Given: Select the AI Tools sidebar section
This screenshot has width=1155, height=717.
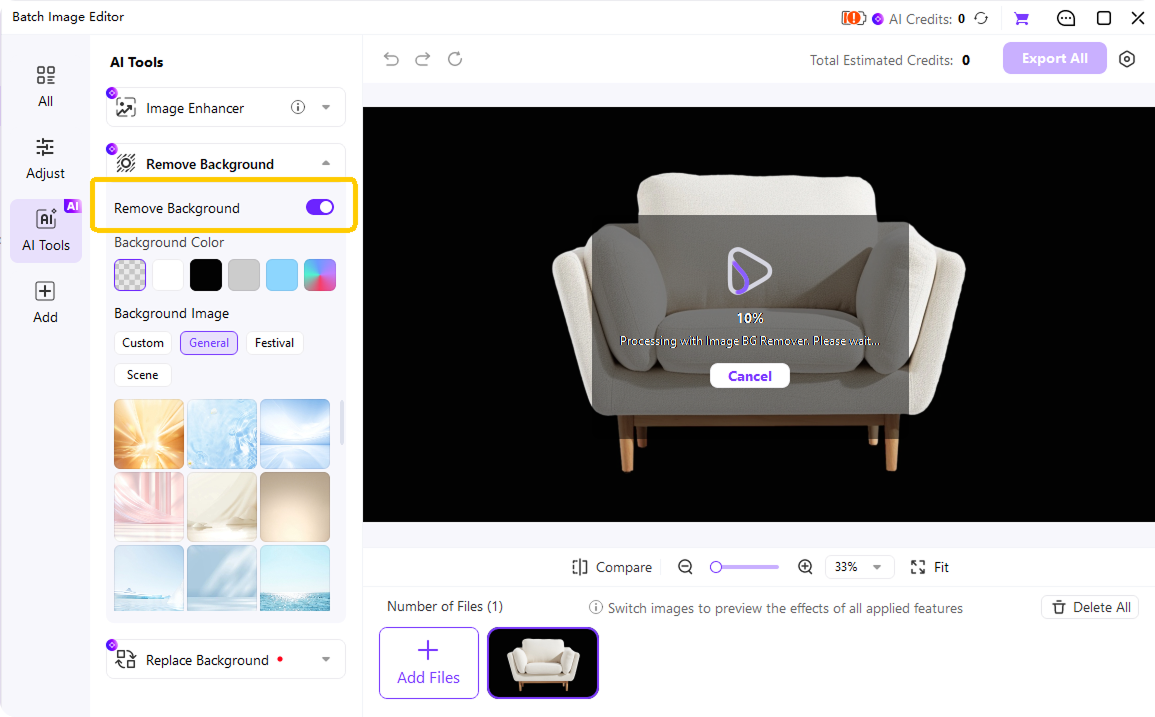Looking at the screenshot, I should pyautogui.click(x=46, y=231).
